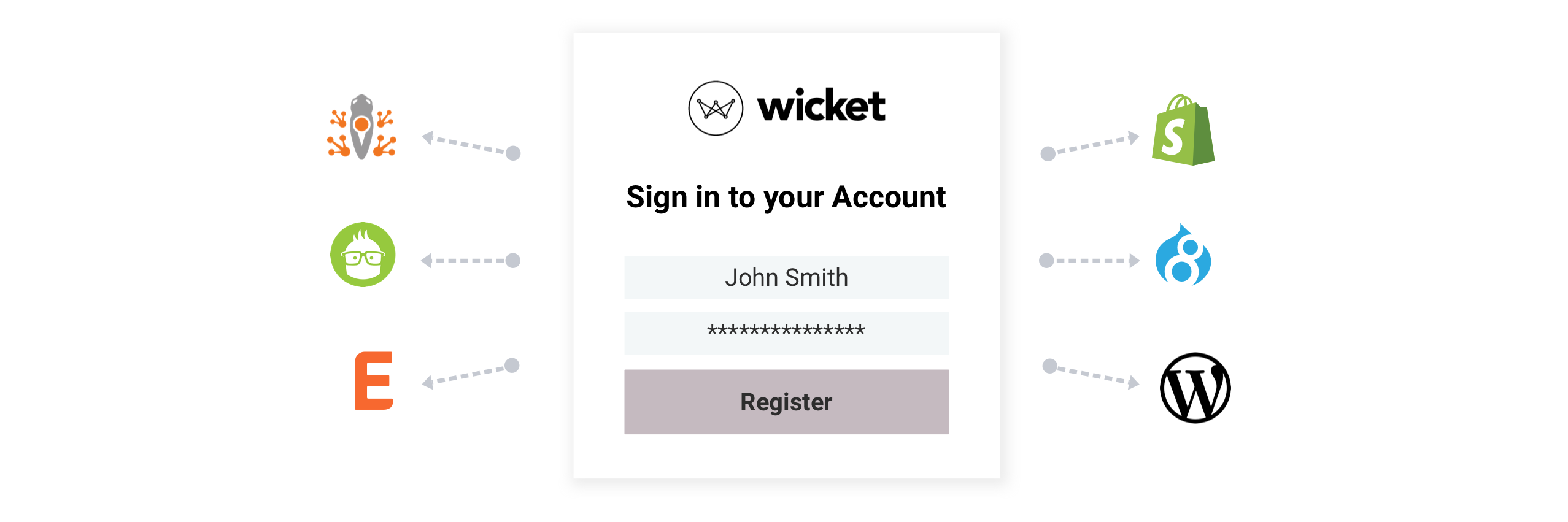Select the black WordPress W logo
Screen dimensions: 1568x522
[x=1195, y=388]
